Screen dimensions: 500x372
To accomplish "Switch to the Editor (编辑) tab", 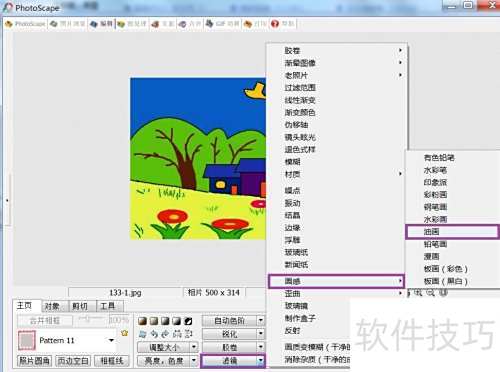I will [101, 24].
